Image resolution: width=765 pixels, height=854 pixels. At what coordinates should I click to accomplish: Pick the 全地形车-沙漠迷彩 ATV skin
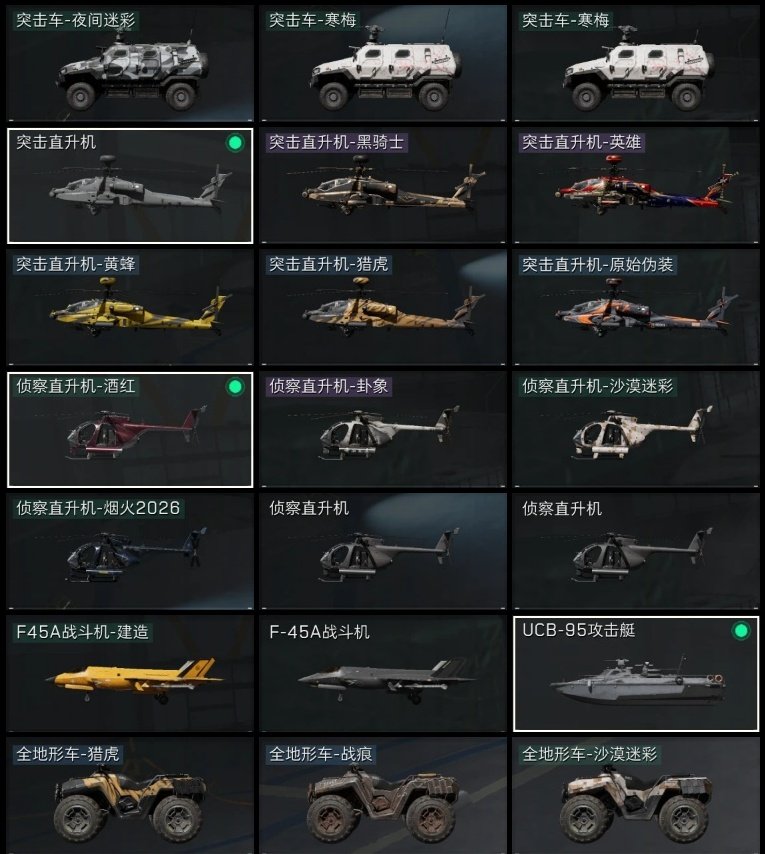click(x=636, y=796)
